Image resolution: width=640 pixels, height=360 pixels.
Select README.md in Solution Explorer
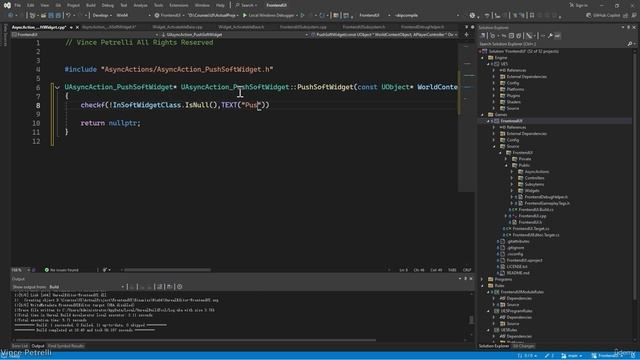tap(518, 273)
